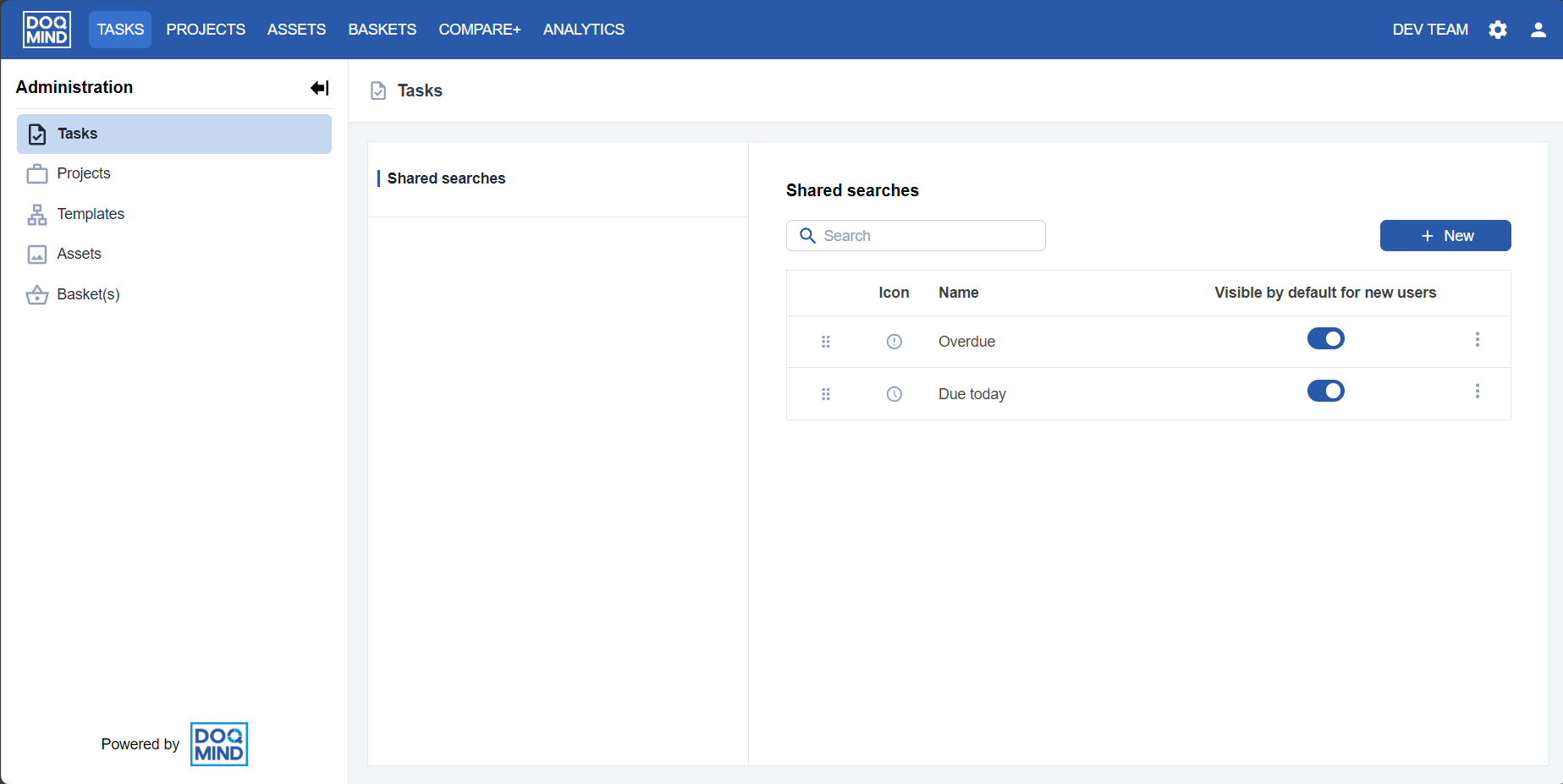Click the DEV TEAM label
Screen dimensions: 1563x784
pyautogui.click(x=1430, y=30)
